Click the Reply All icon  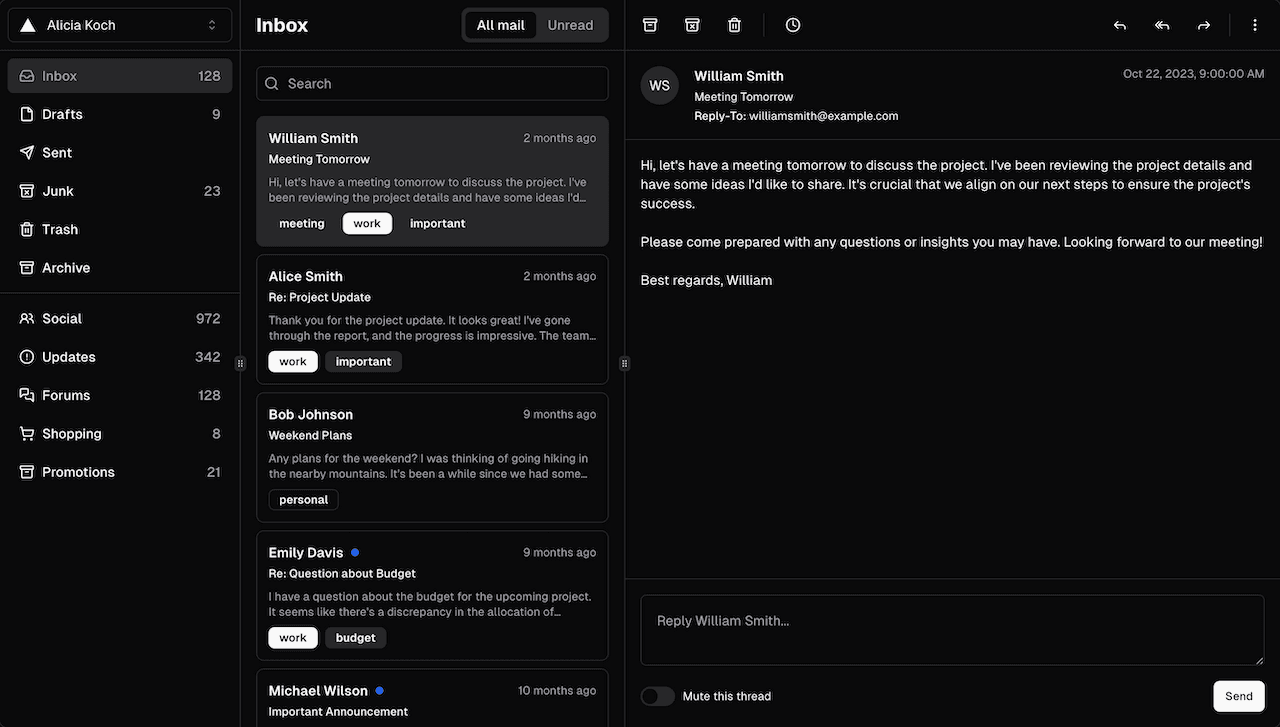click(1161, 24)
